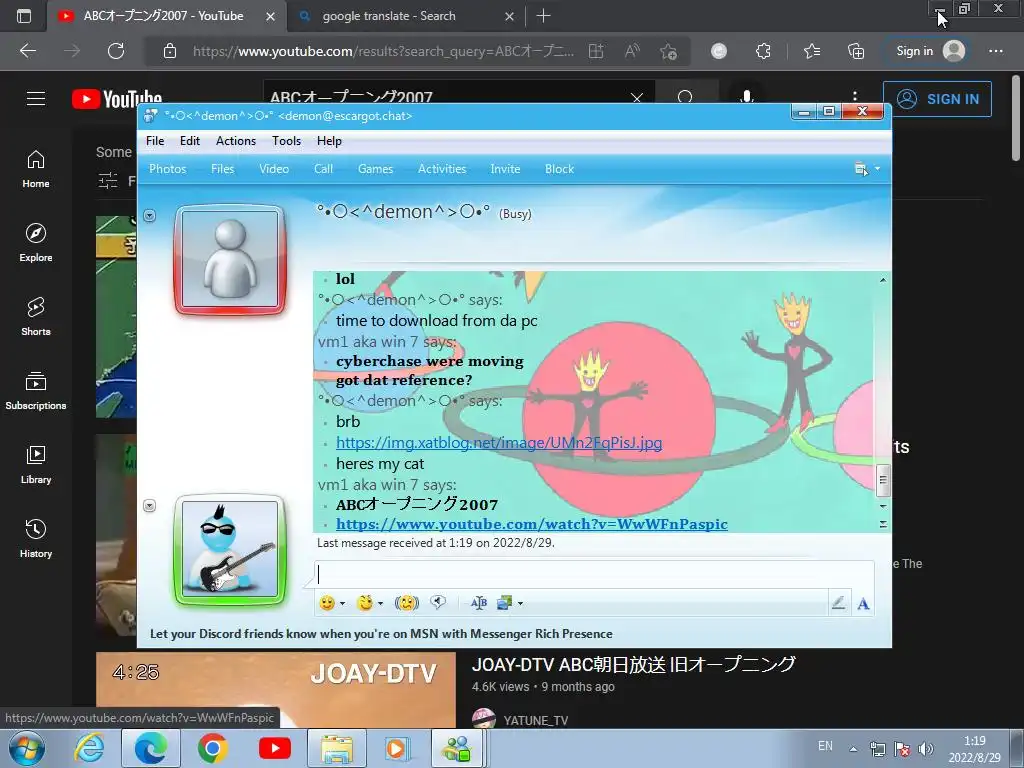1024x768 pixels.
Task: Click the voice clip icon
Action: coord(438,603)
